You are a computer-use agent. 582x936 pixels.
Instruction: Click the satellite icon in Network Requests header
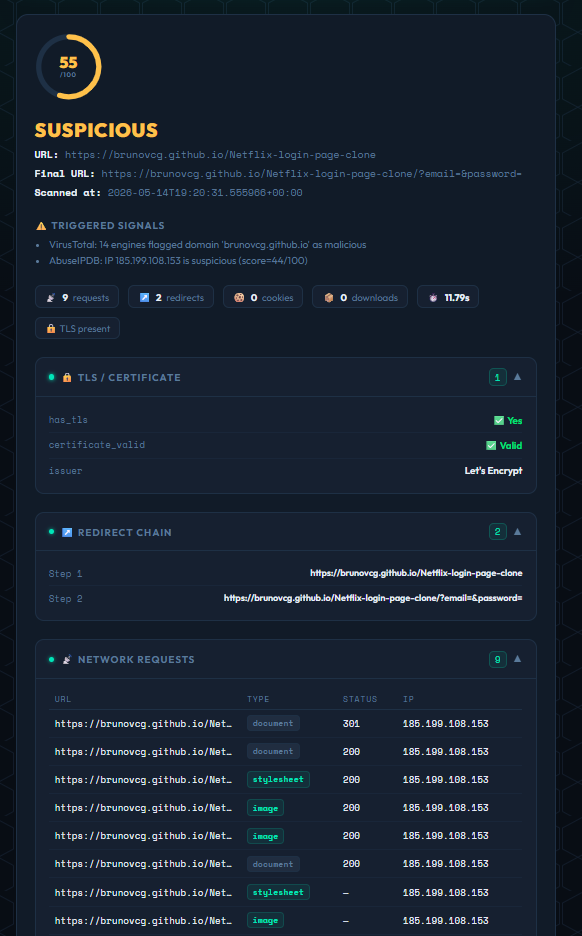67,659
